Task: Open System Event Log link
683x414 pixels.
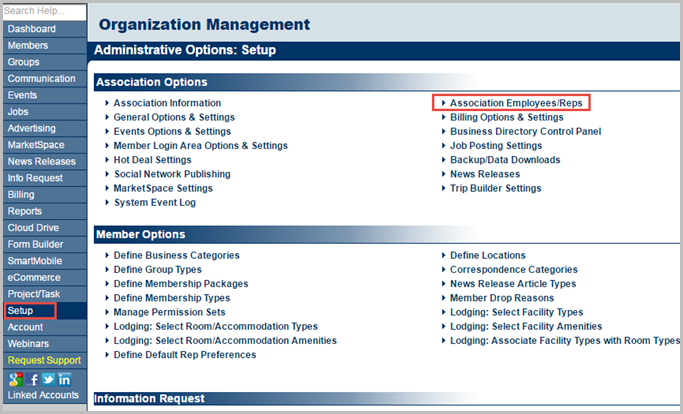Action: (155, 203)
